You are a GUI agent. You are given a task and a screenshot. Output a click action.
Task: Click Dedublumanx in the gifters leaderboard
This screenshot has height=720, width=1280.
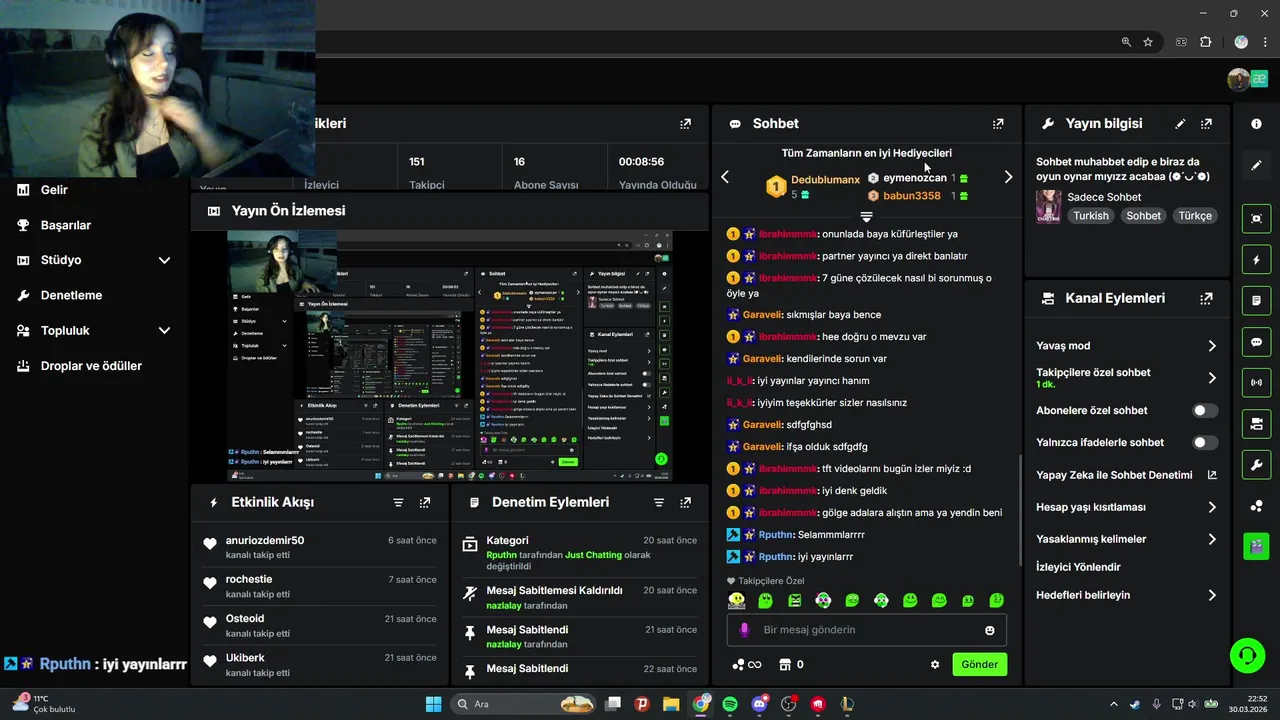[x=825, y=180]
